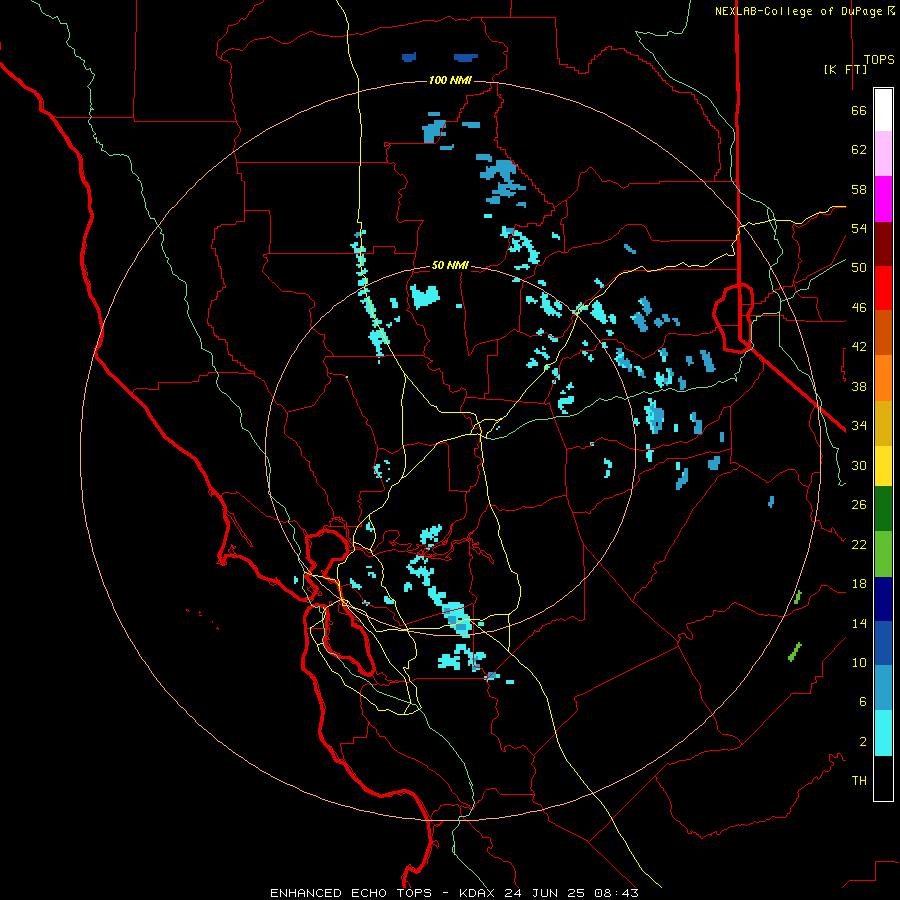Screen dimensions: 900x900
Task: Click the yellow legend swatch
Action: [883, 466]
